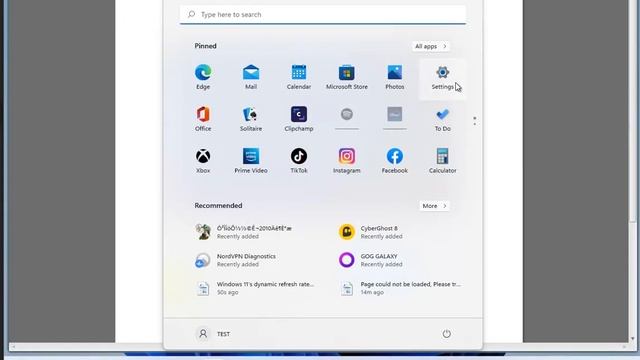Open Solitaire game
This screenshot has height=360, width=640.
(251, 119)
